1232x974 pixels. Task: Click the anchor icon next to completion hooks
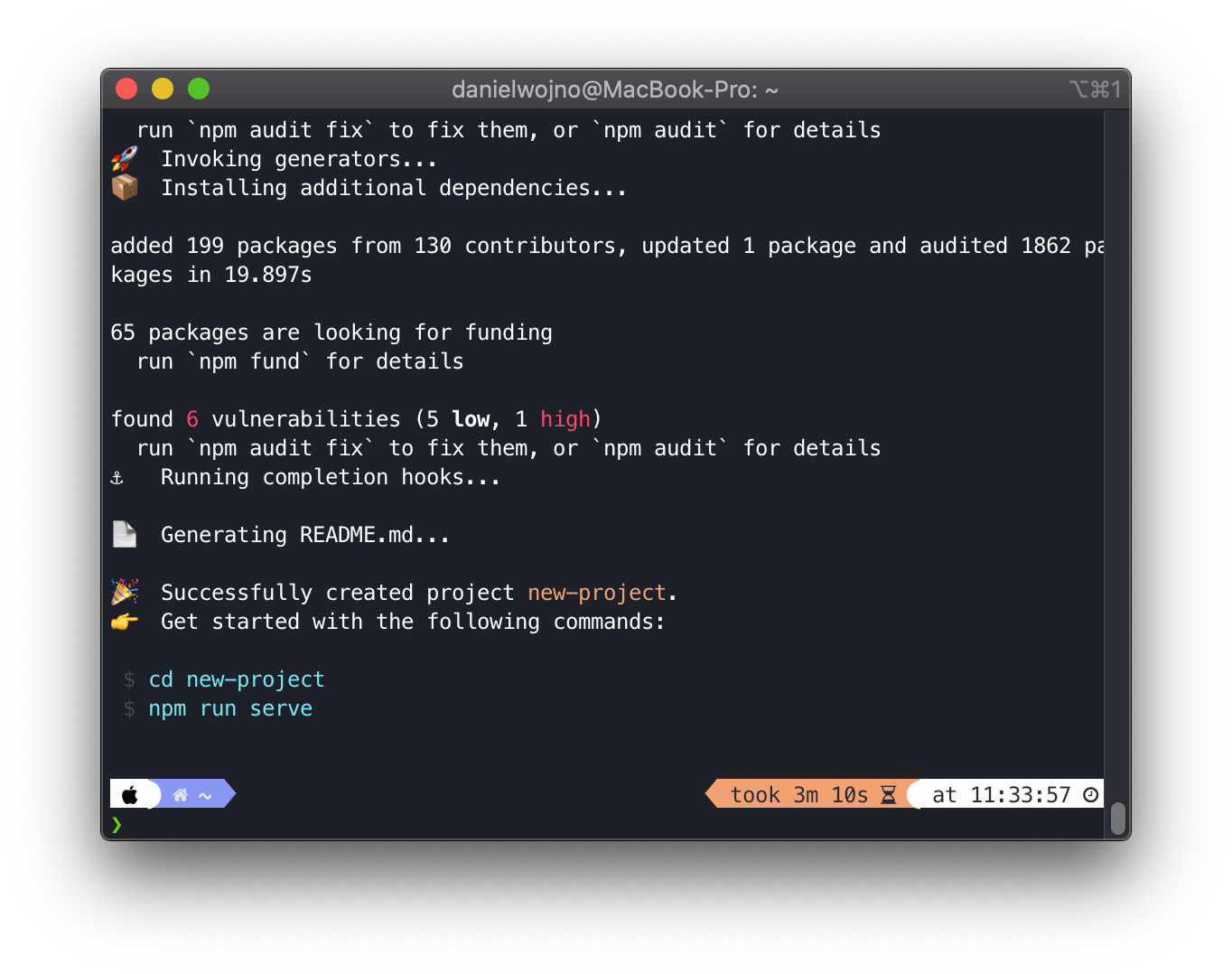[117, 476]
